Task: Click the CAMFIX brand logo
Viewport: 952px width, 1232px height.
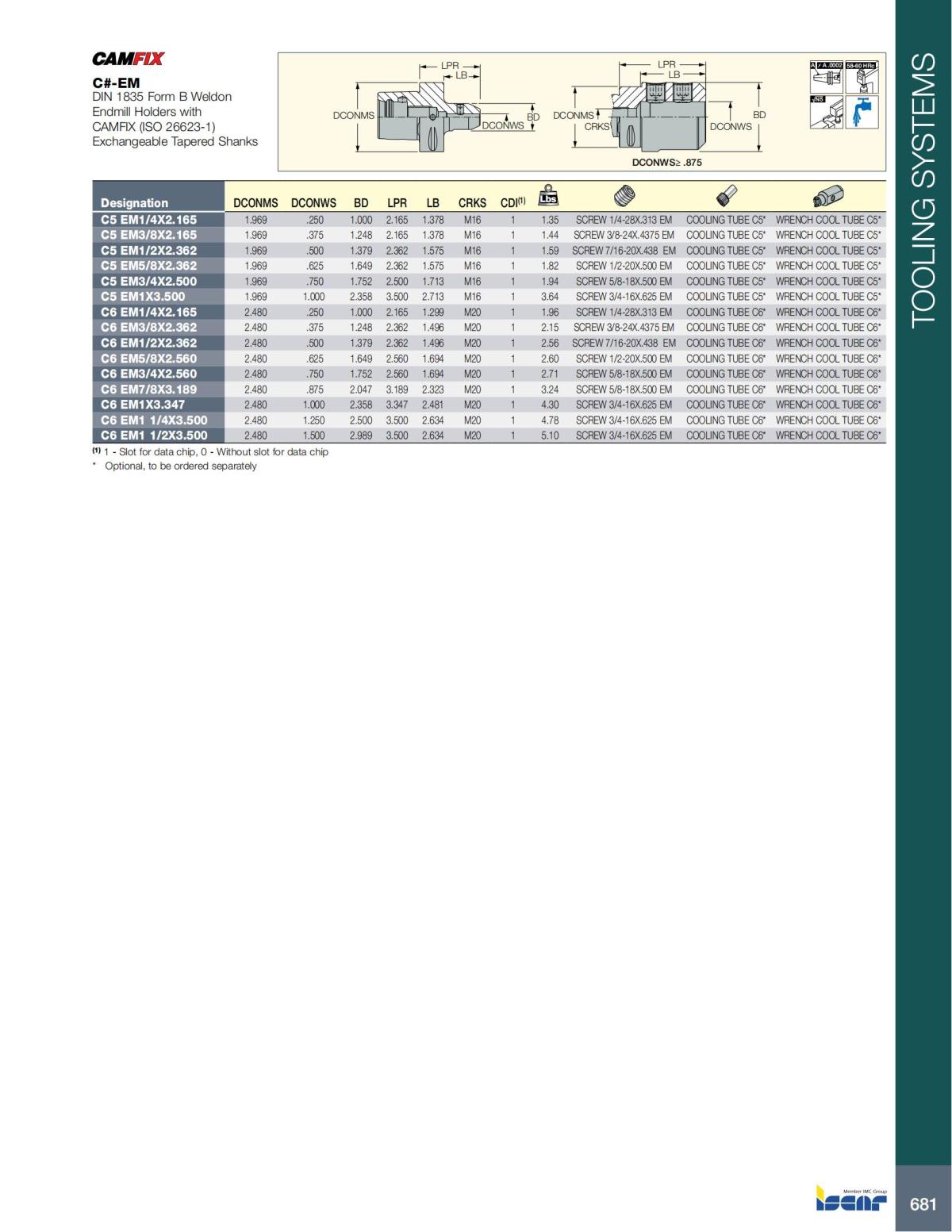Action: point(129,57)
